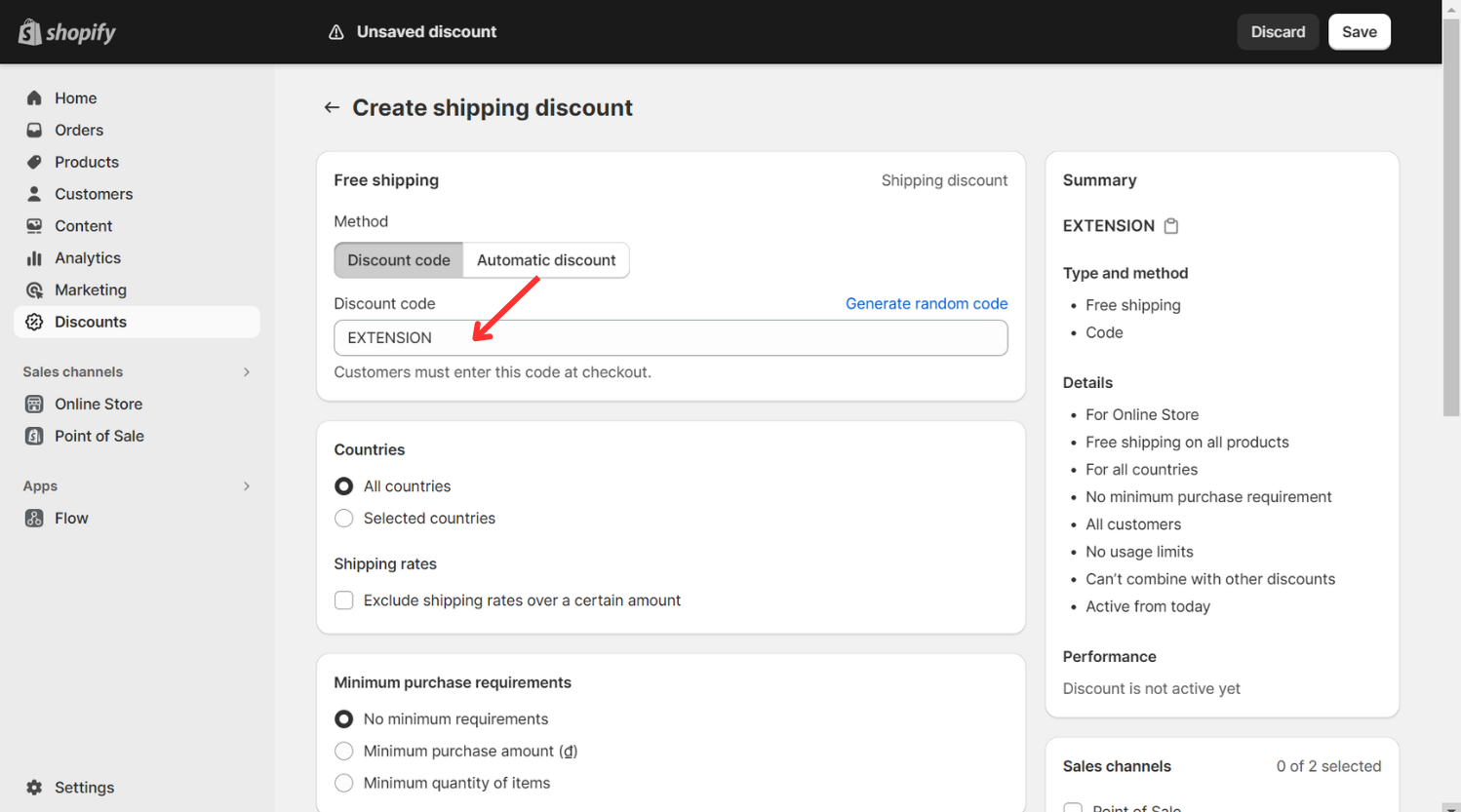Click the Apps sidebar heading
This screenshot has height=812, width=1461.
(40, 486)
